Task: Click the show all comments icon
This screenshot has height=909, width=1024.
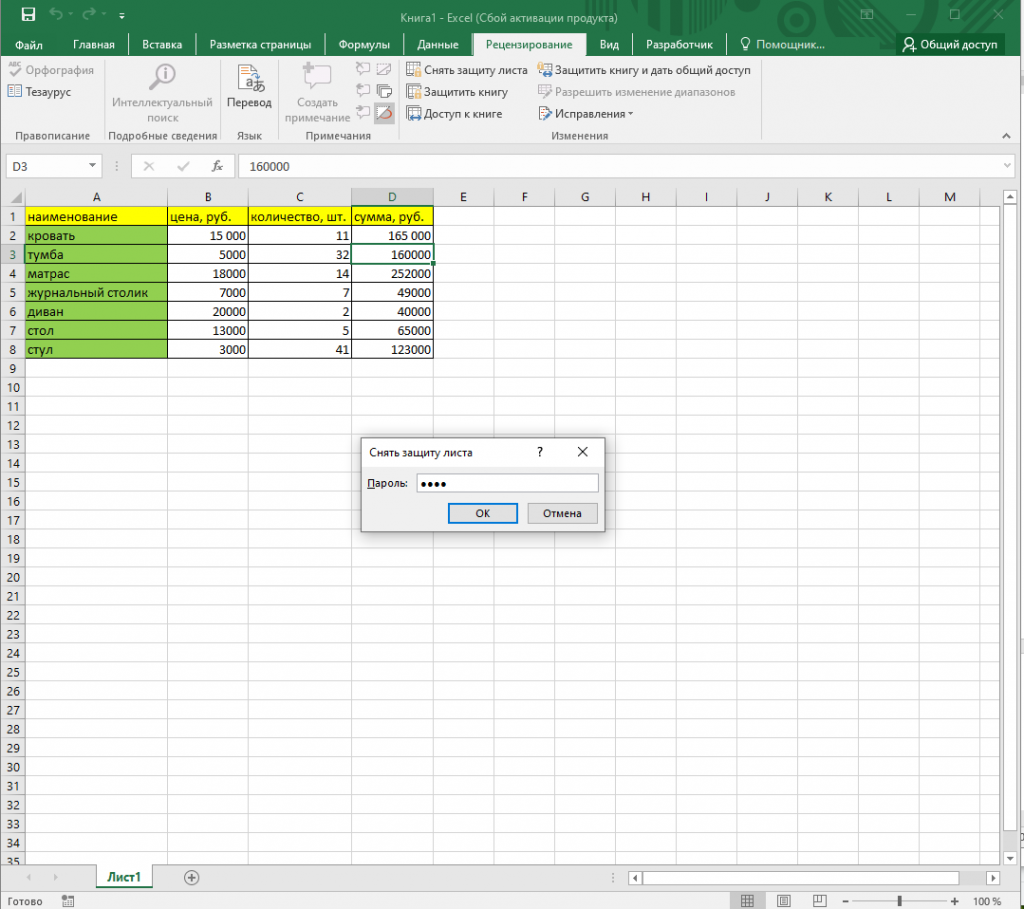Action: [x=384, y=91]
